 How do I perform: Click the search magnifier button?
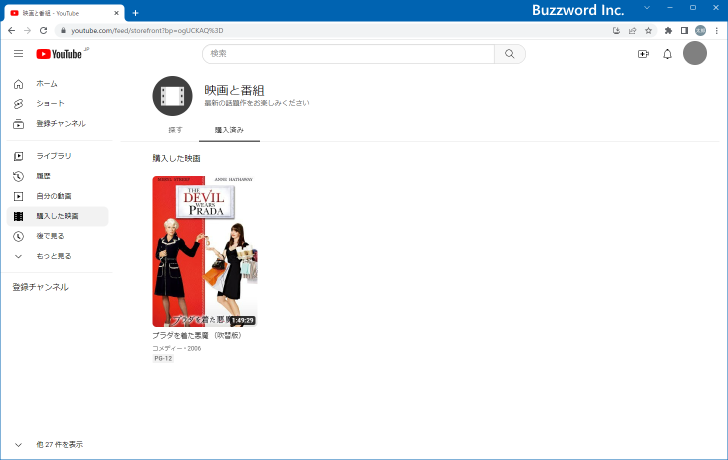pyautogui.click(x=510, y=54)
